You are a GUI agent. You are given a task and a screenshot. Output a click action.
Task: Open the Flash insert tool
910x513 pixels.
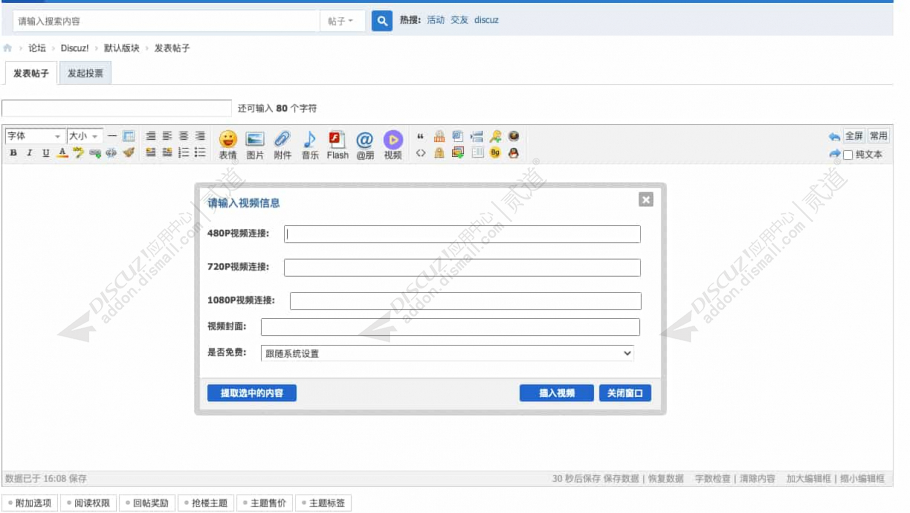click(x=337, y=145)
